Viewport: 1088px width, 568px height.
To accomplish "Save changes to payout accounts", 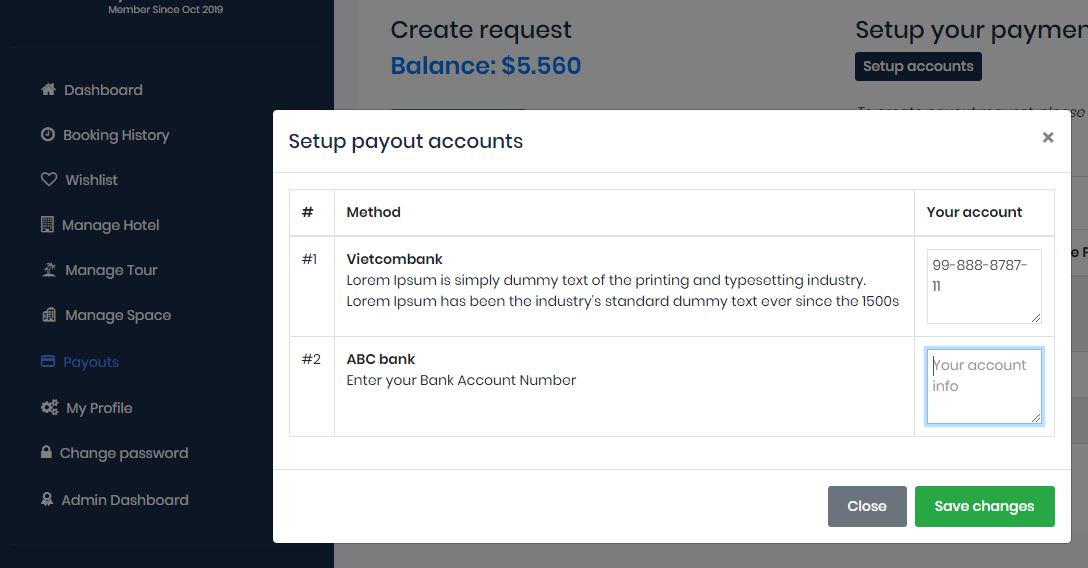I will coord(984,506).
